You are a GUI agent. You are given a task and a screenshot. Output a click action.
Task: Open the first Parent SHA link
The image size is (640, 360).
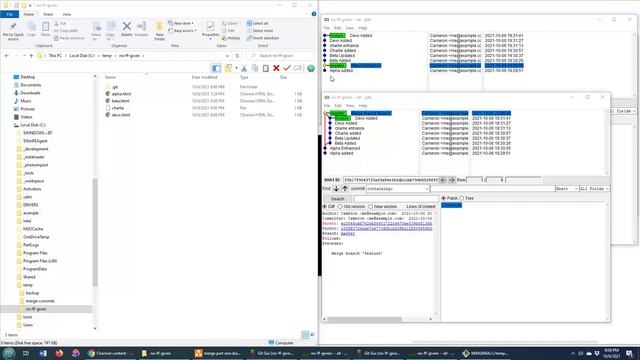click(x=386, y=224)
